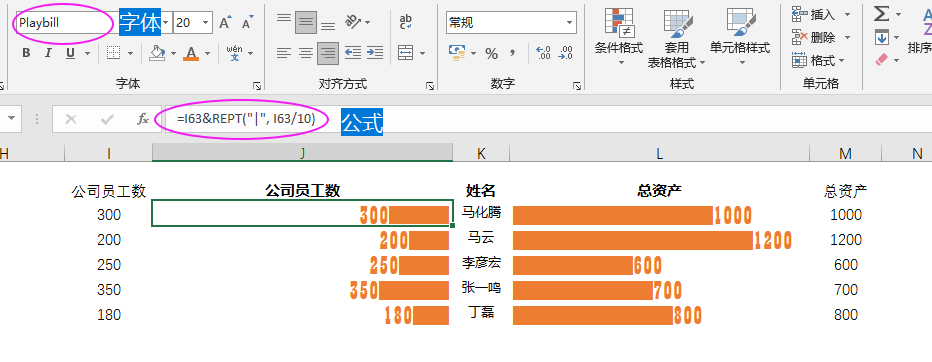
Task: Click the fx Insert Function icon
Action: (143, 119)
